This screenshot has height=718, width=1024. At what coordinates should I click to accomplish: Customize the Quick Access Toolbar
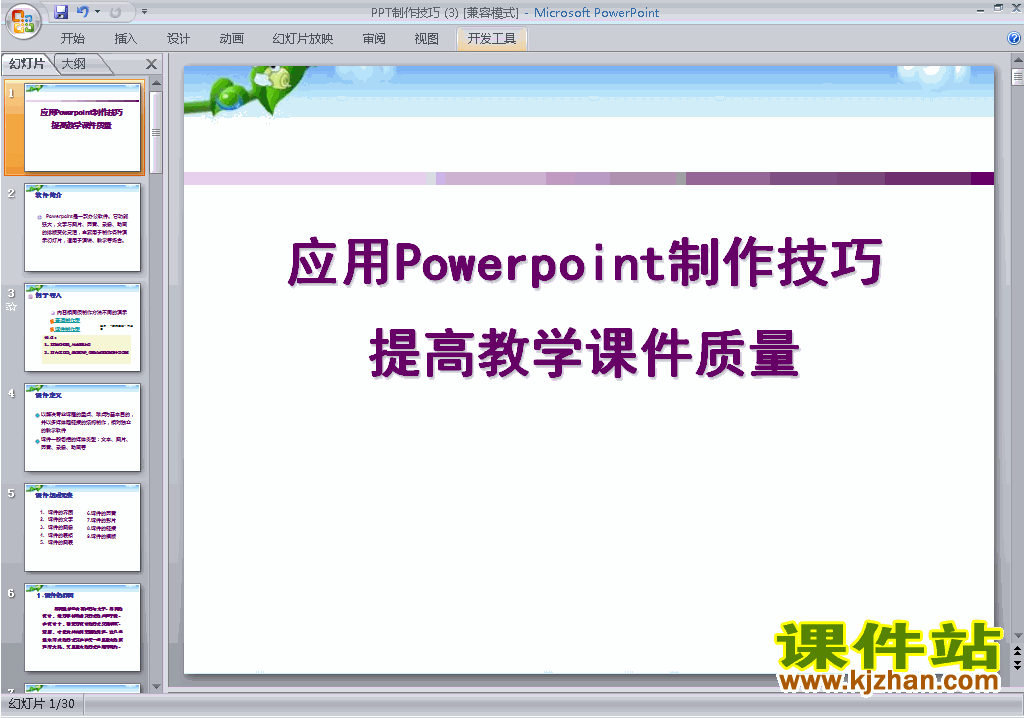tap(144, 12)
